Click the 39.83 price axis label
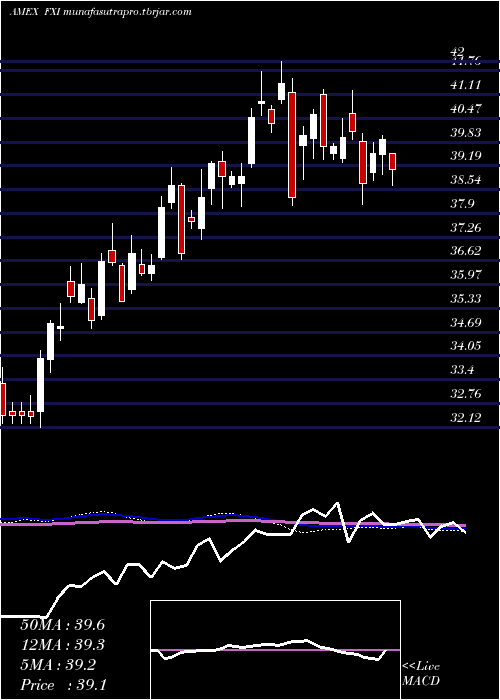This screenshot has width=500, height=700. [466, 133]
